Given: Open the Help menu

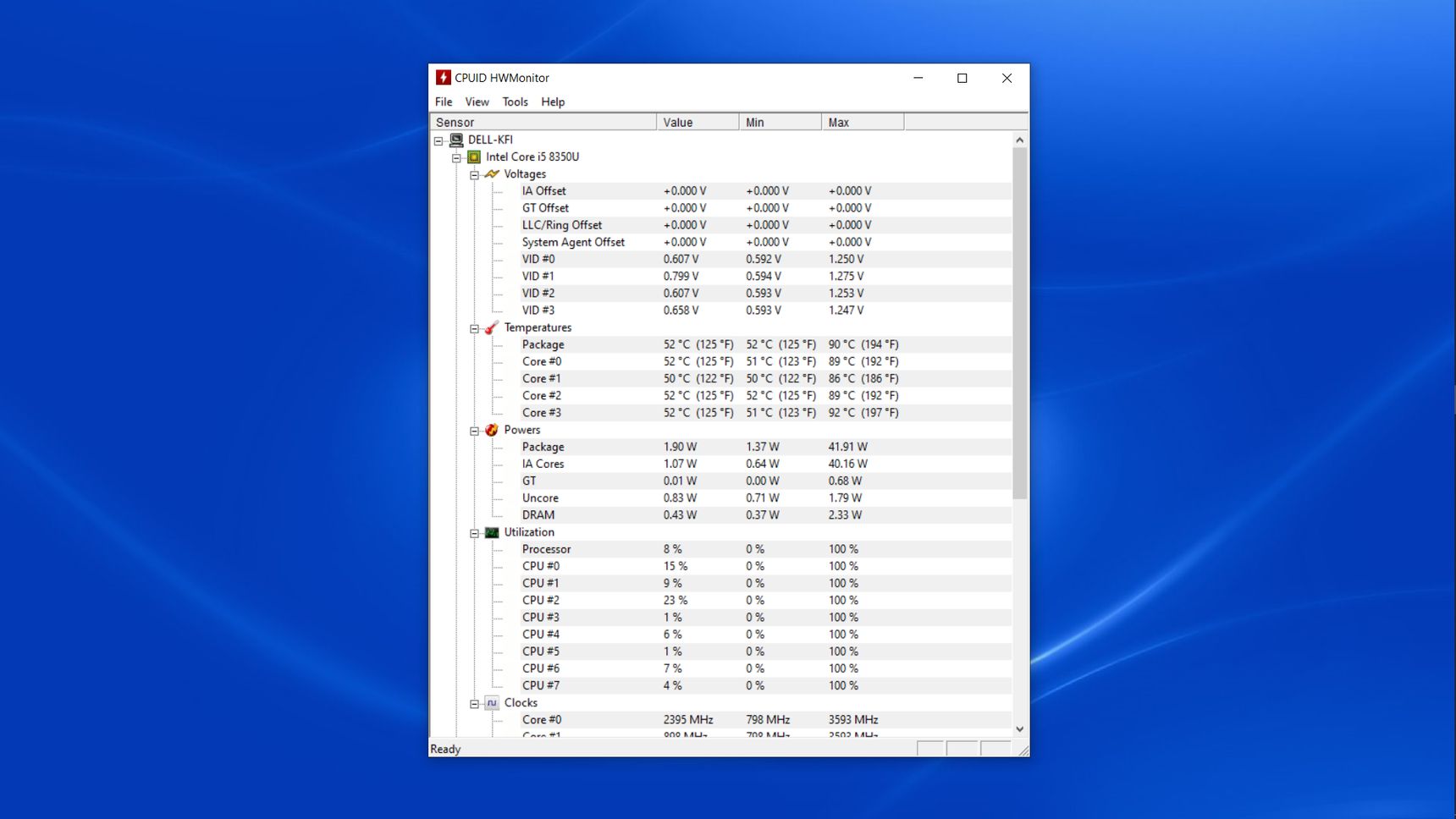Looking at the screenshot, I should tap(553, 102).
